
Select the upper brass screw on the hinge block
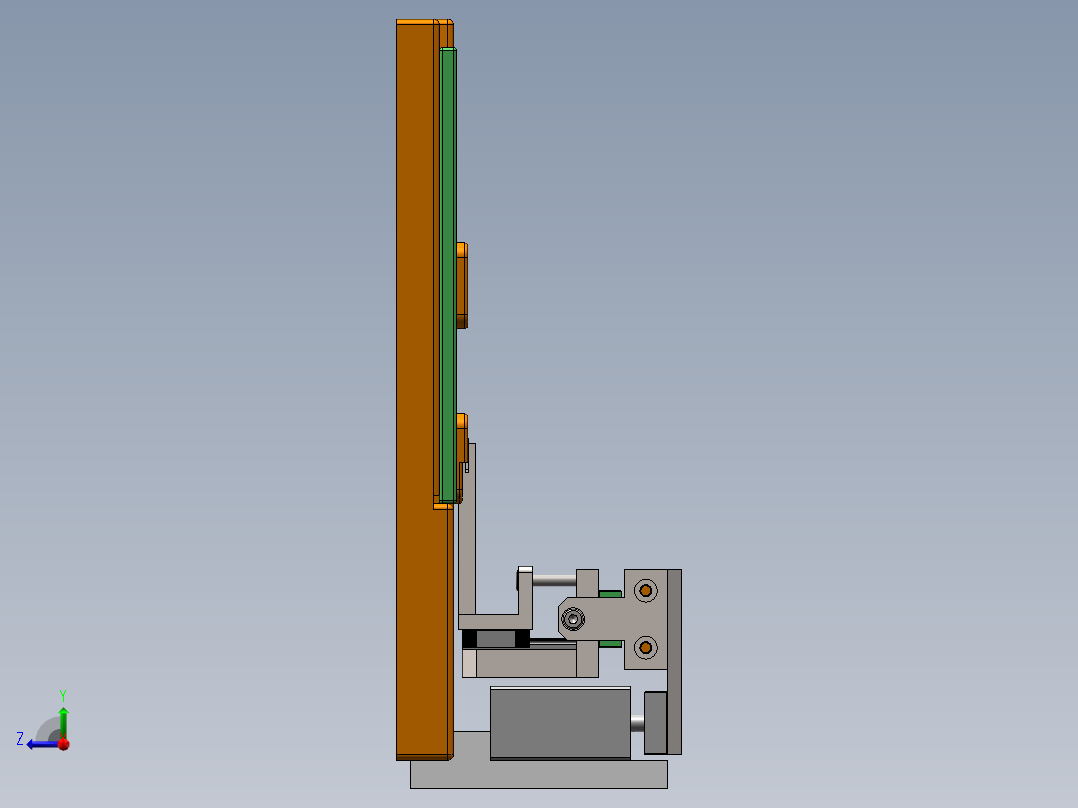(645, 590)
